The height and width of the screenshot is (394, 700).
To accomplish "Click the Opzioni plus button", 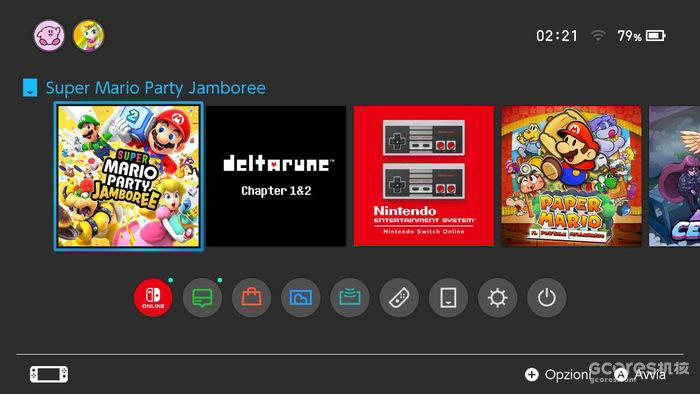I will click(x=558, y=374).
